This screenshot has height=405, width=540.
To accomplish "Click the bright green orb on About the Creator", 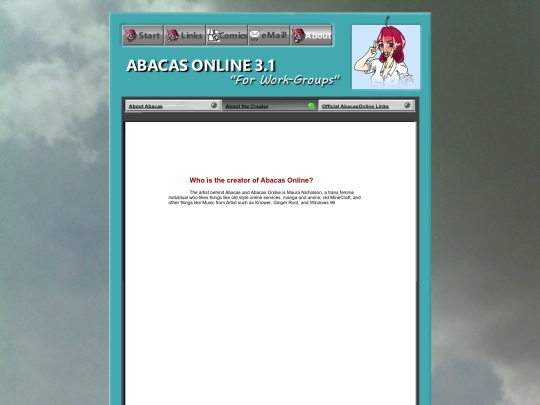I will coord(311,105).
